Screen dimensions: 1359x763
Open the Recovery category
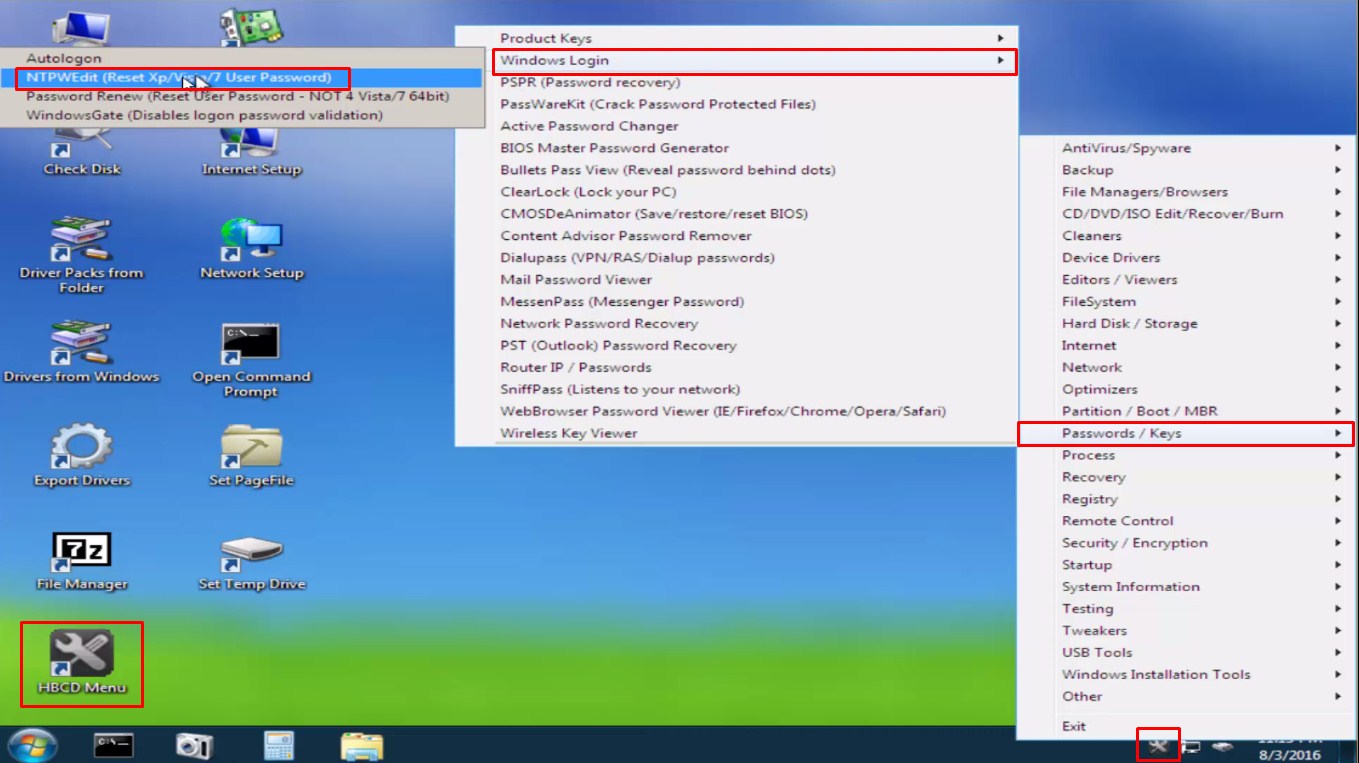coord(1185,477)
